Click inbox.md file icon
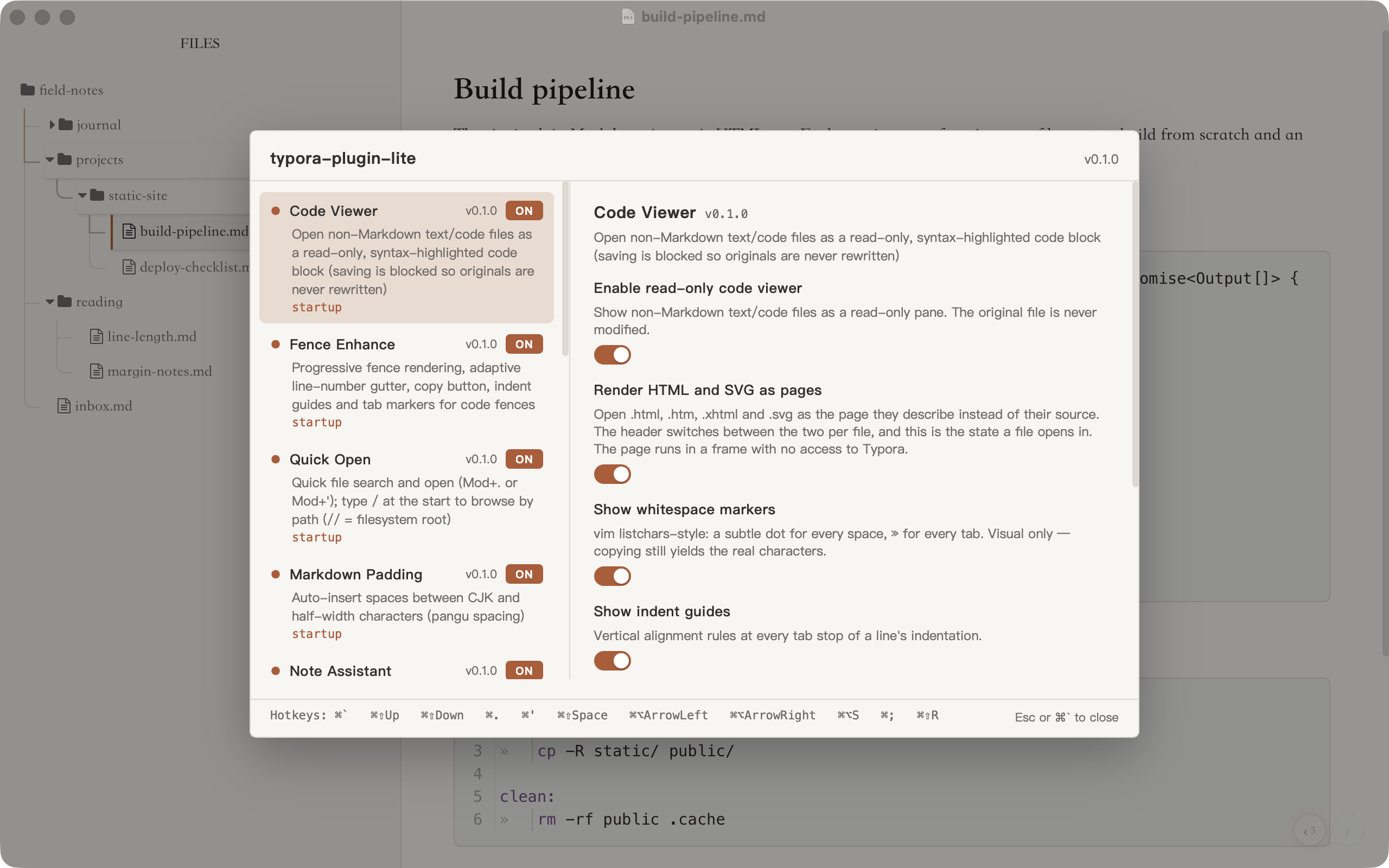Screen dimensions: 1389x868 point(64,406)
